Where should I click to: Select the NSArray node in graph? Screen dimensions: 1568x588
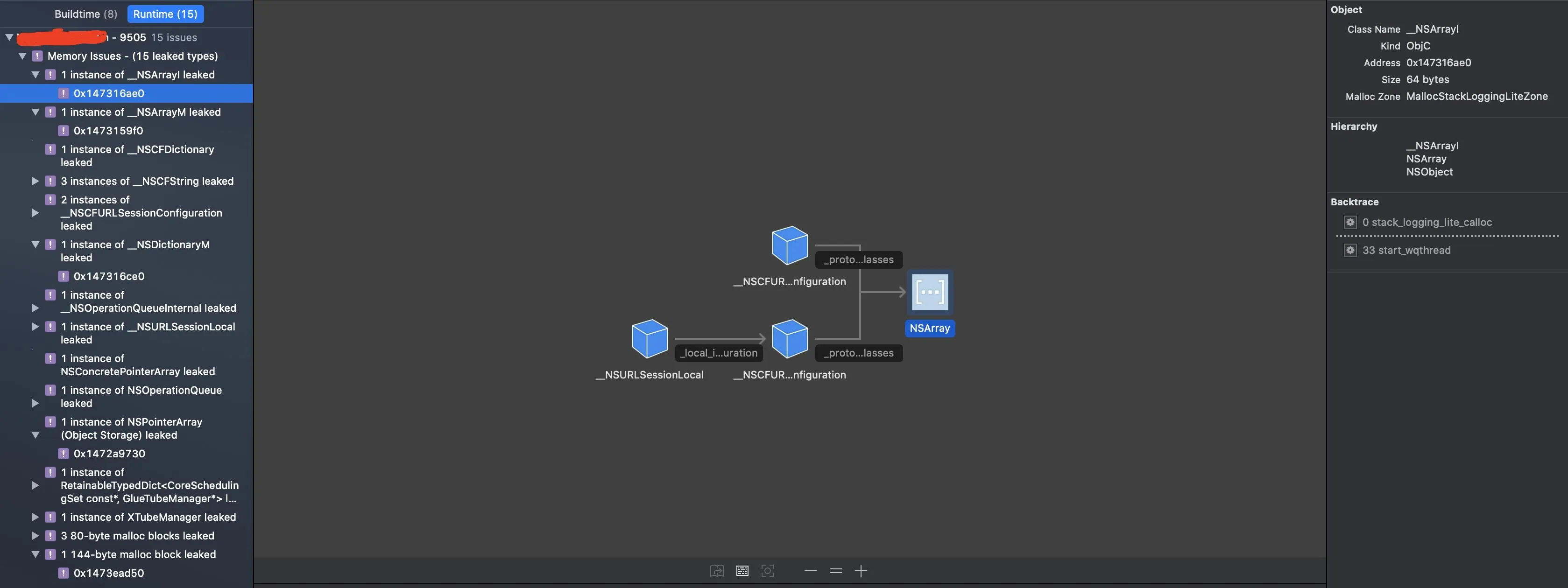coord(930,293)
